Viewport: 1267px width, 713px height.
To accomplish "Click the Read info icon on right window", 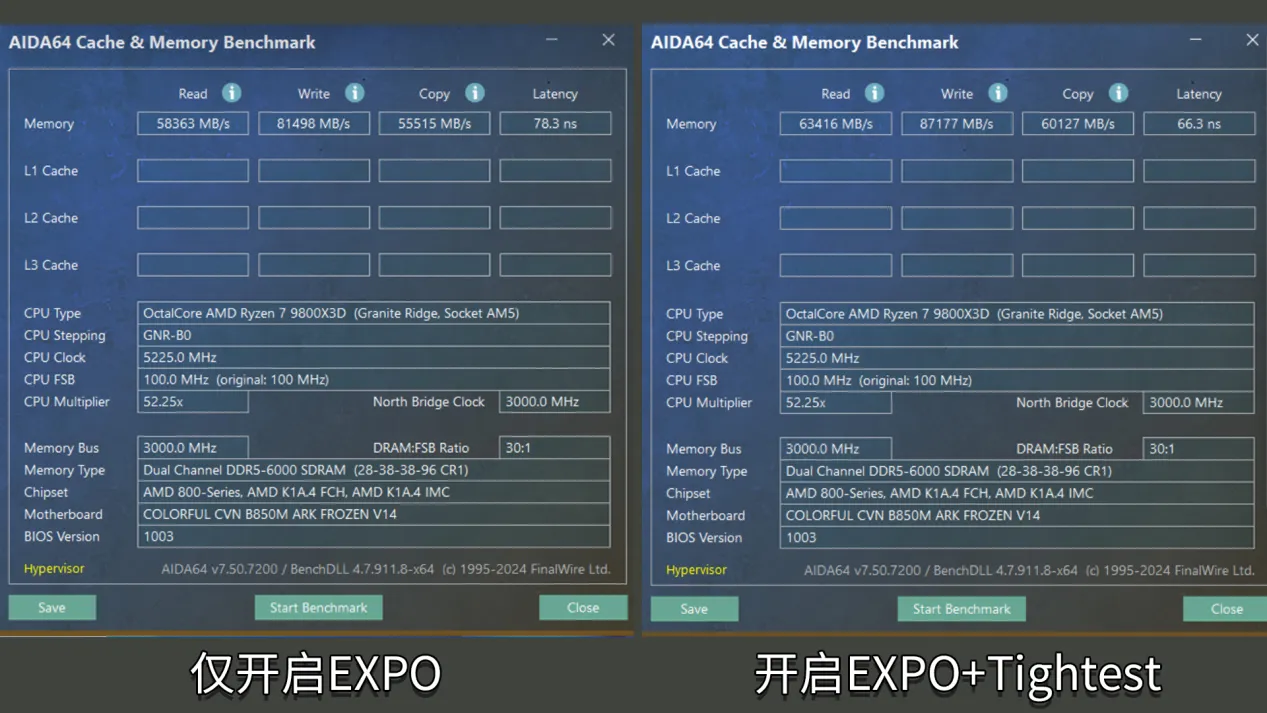I will click(x=873, y=93).
